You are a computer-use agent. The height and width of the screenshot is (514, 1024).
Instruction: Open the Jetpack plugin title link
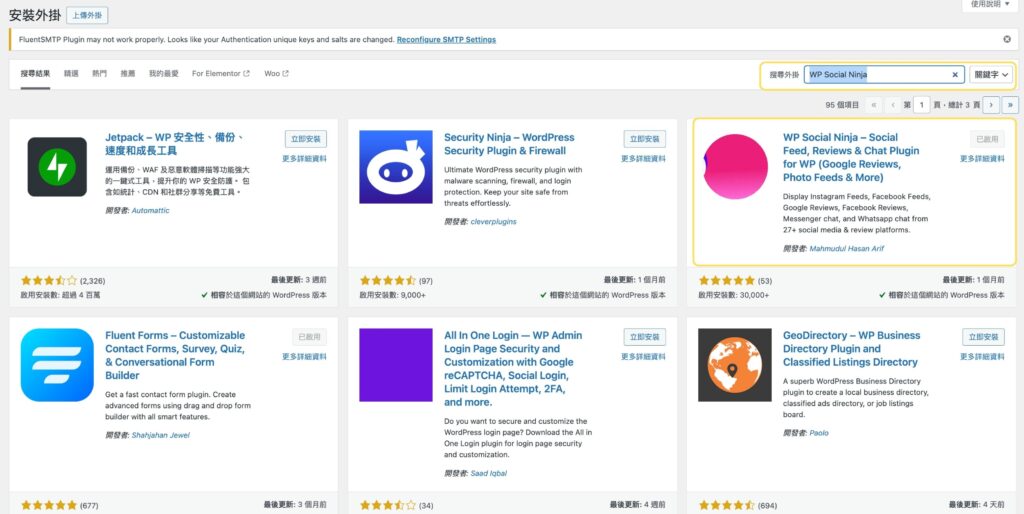click(x=175, y=144)
